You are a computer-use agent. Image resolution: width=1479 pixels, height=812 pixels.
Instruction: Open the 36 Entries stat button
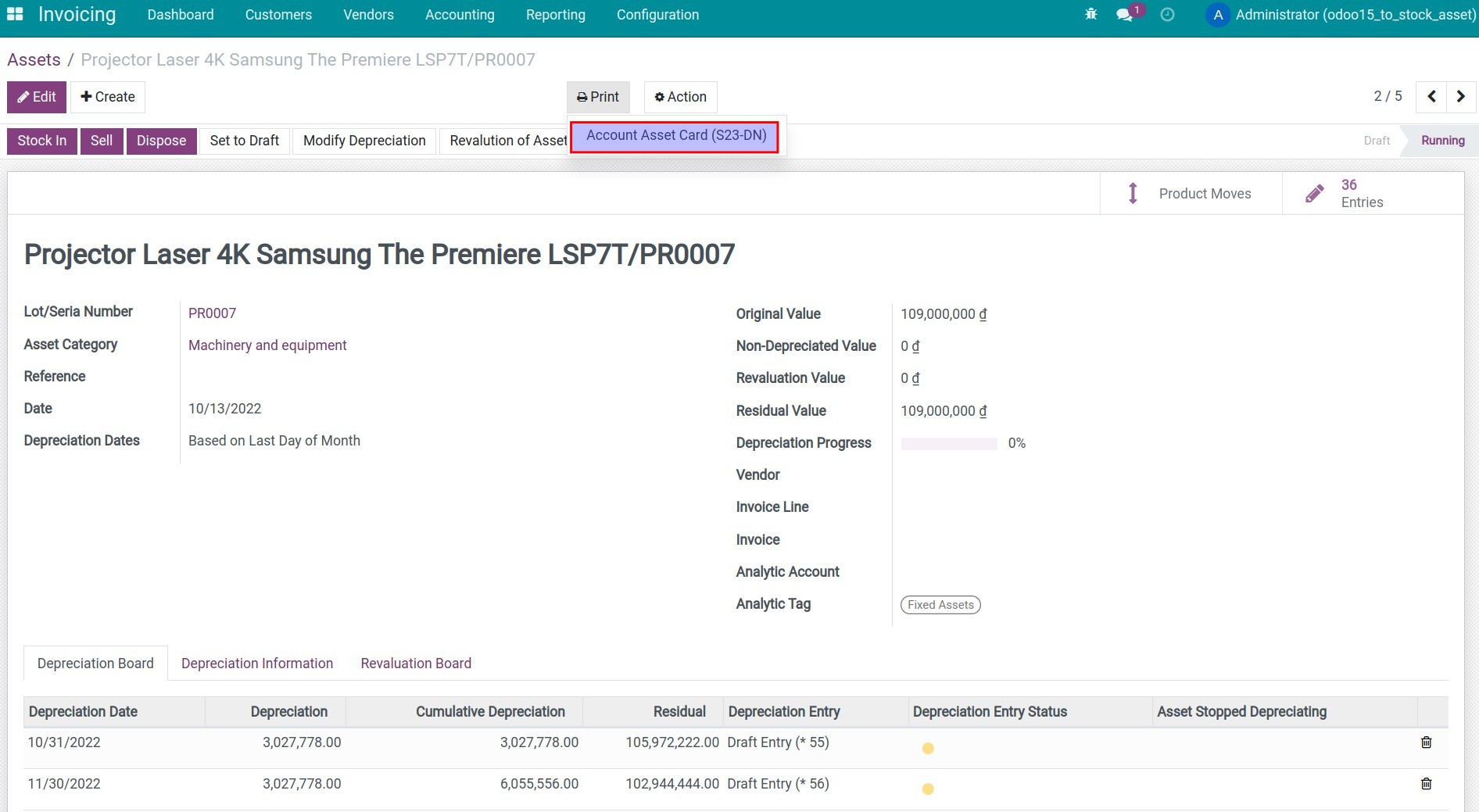pyautogui.click(x=1360, y=194)
